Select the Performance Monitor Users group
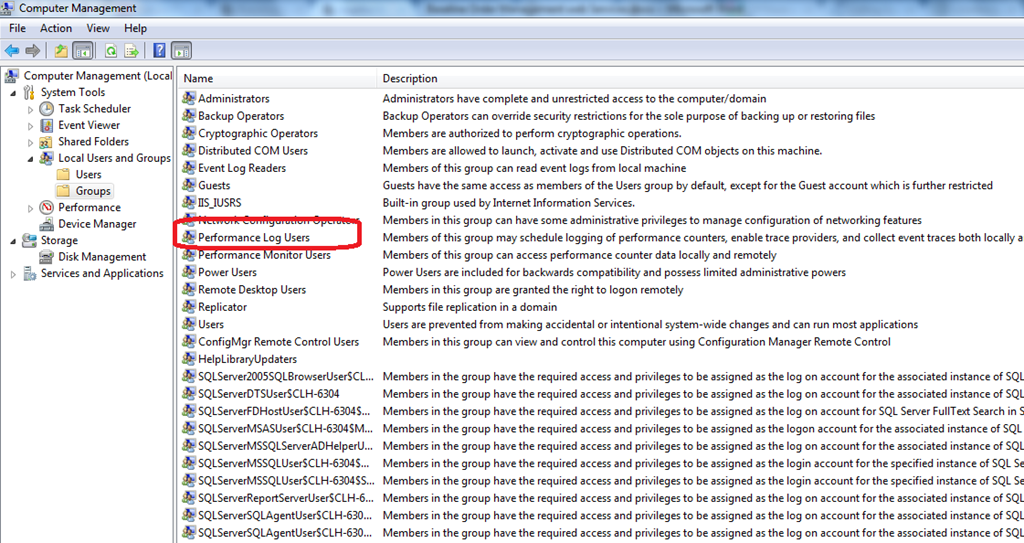The height and width of the screenshot is (543, 1024). (x=264, y=255)
